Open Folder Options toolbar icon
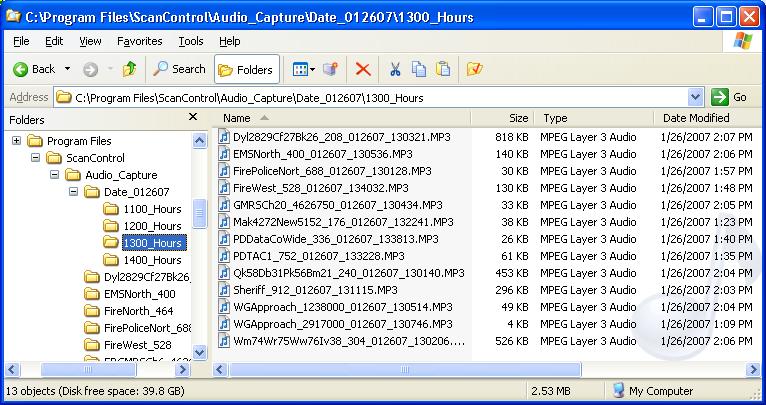This screenshot has width=766, height=405. tap(474, 69)
